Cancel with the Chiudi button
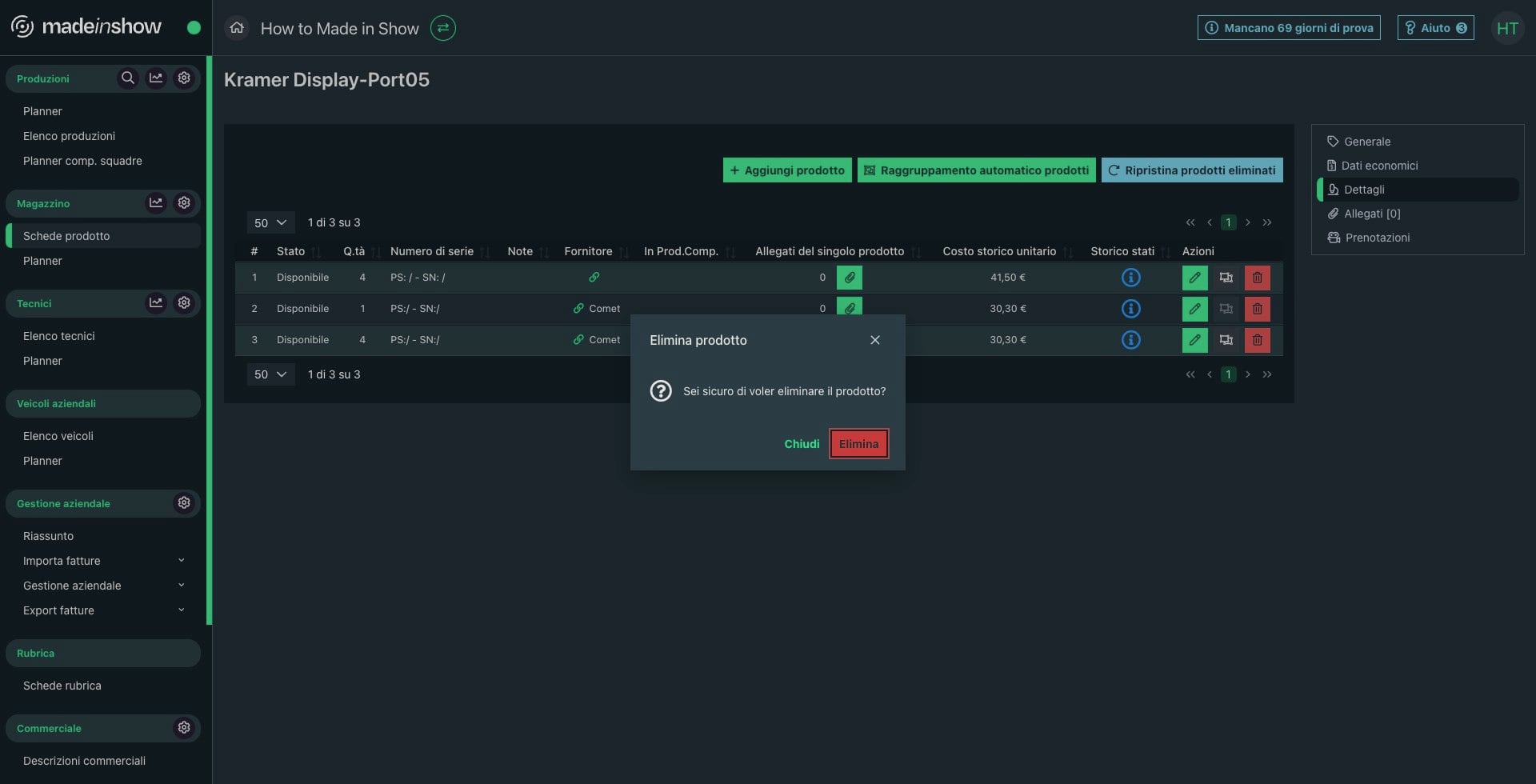This screenshot has width=1536, height=784. coord(802,444)
